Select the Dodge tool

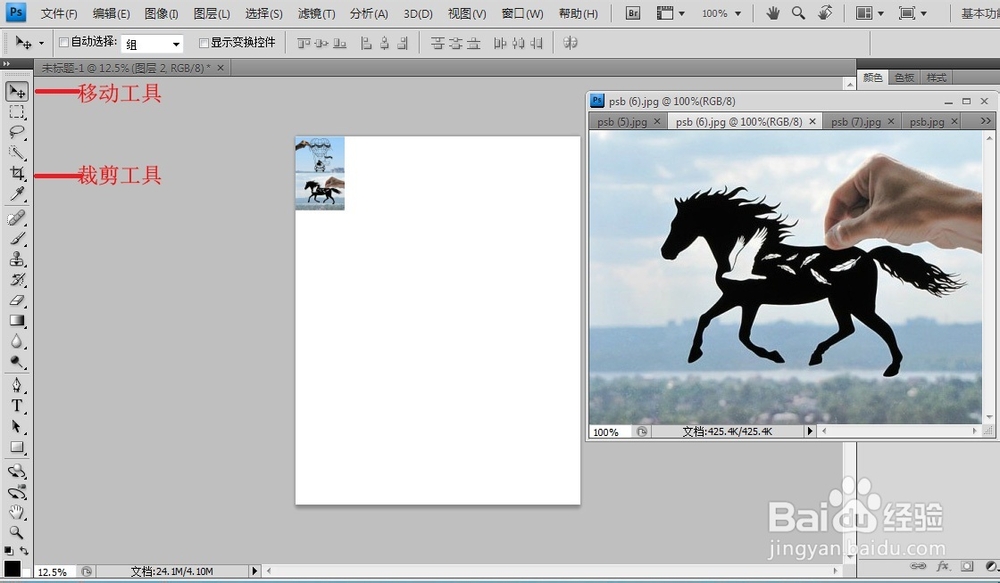pos(17,362)
